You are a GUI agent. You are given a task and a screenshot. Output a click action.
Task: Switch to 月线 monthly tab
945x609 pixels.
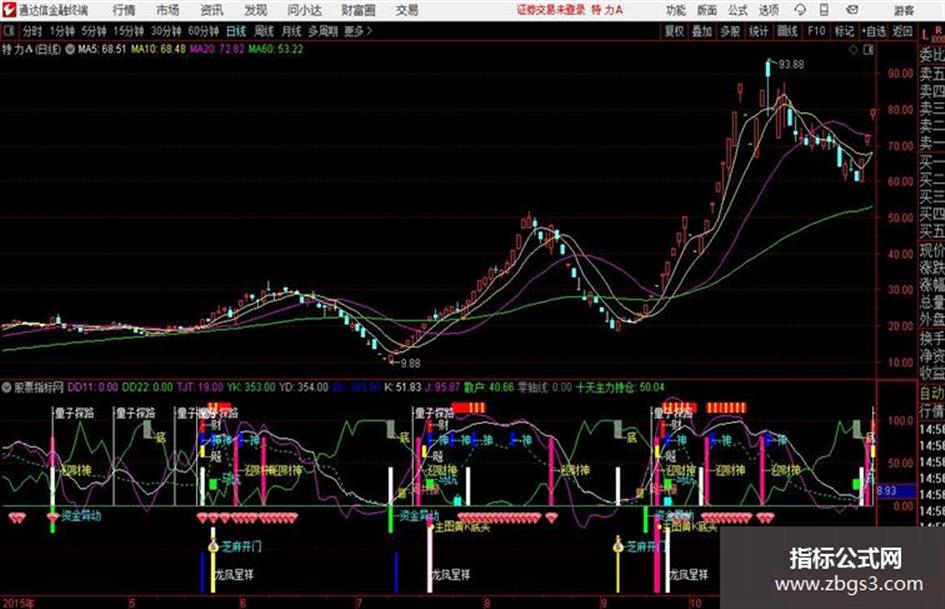pos(292,31)
